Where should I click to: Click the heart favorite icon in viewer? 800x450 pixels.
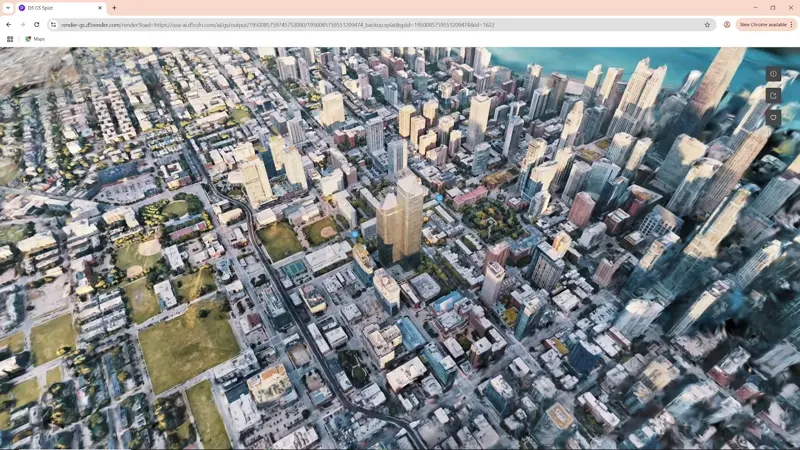773,117
